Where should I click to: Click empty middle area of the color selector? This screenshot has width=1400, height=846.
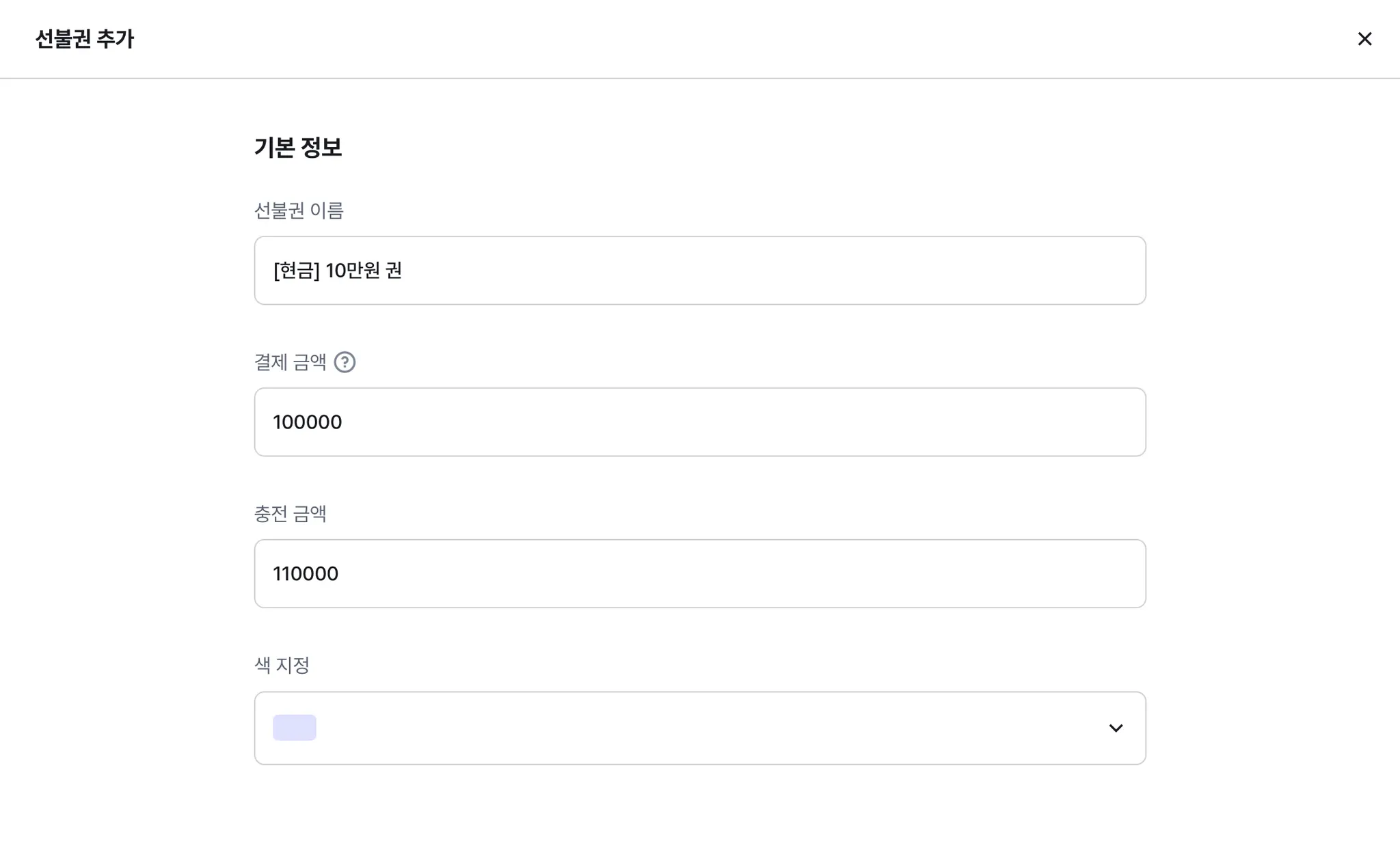pos(700,728)
